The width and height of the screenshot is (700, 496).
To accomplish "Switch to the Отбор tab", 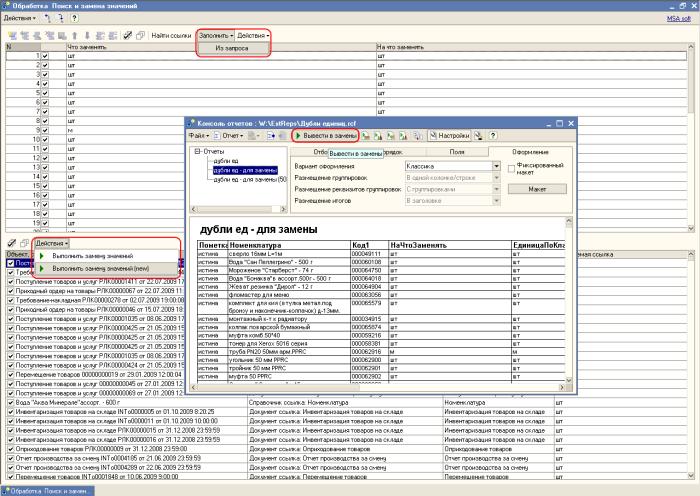I will click(x=320, y=152).
